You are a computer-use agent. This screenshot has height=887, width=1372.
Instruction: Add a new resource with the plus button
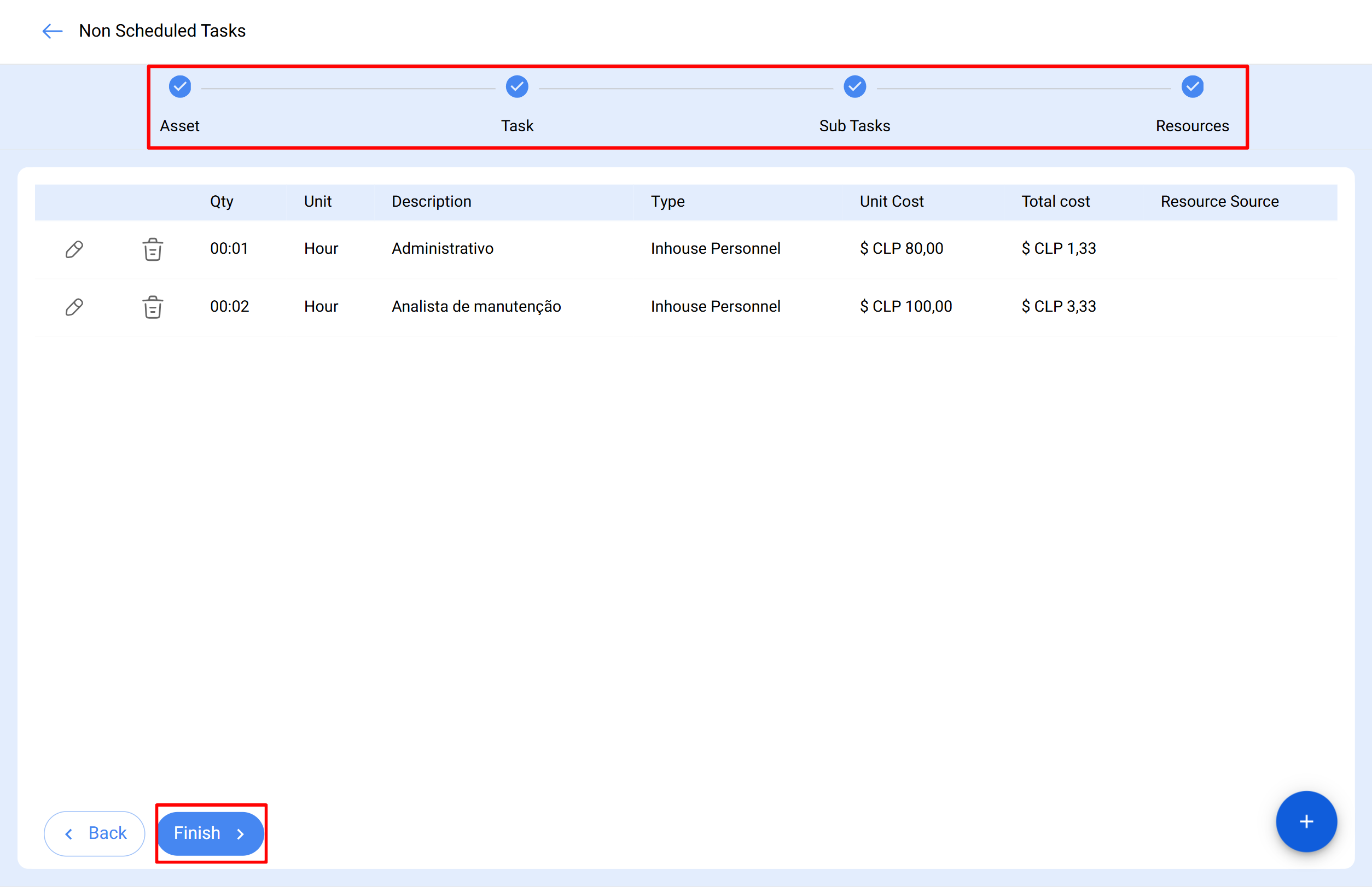click(1305, 821)
